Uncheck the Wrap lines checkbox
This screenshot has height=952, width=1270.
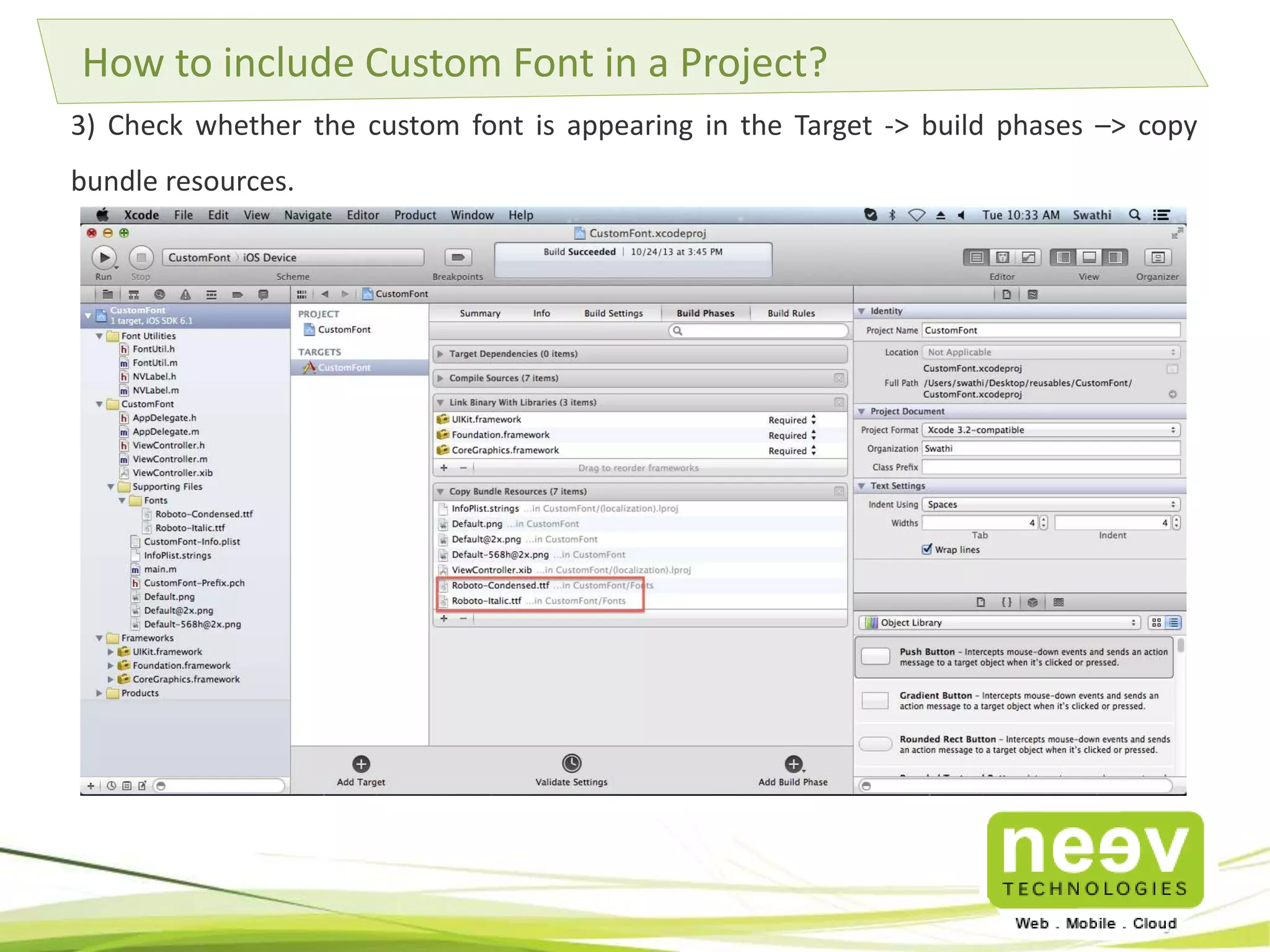pyautogui.click(x=927, y=549)
